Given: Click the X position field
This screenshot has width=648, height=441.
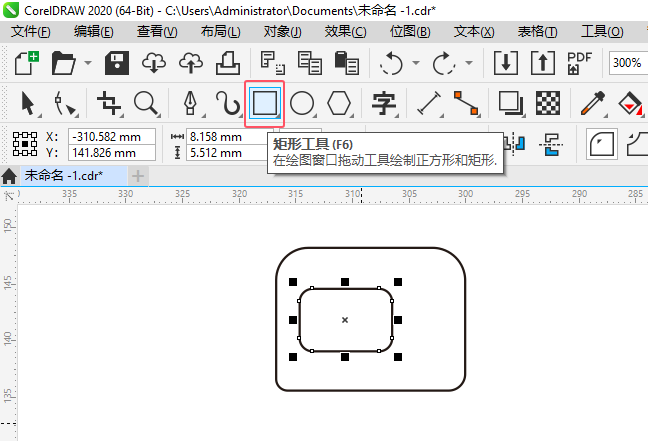Looking at the screenshot, I should tap(112, 136).
